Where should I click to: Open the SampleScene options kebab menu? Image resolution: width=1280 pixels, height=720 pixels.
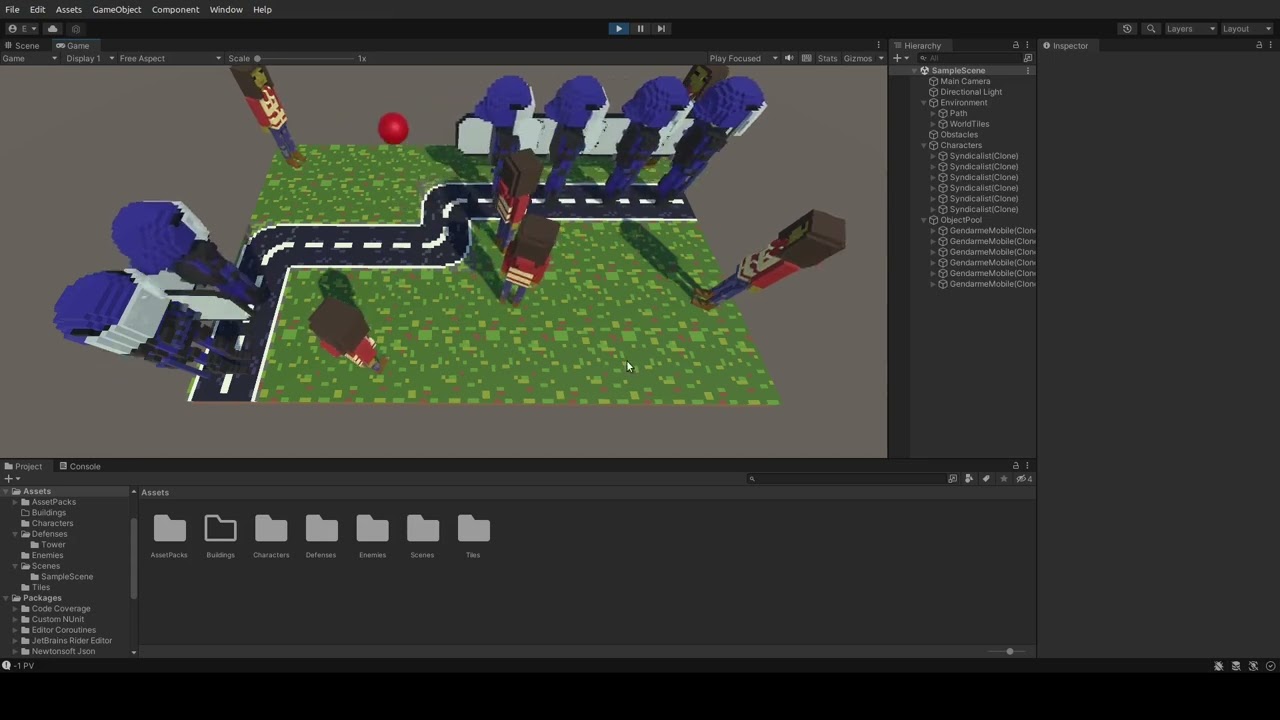coord(1028,71)
